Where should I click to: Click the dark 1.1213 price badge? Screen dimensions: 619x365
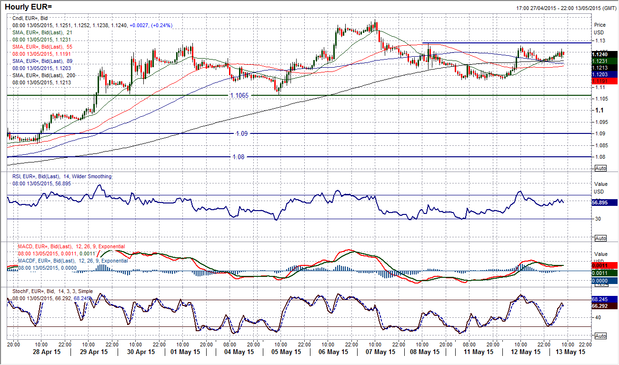coord(604,68)
